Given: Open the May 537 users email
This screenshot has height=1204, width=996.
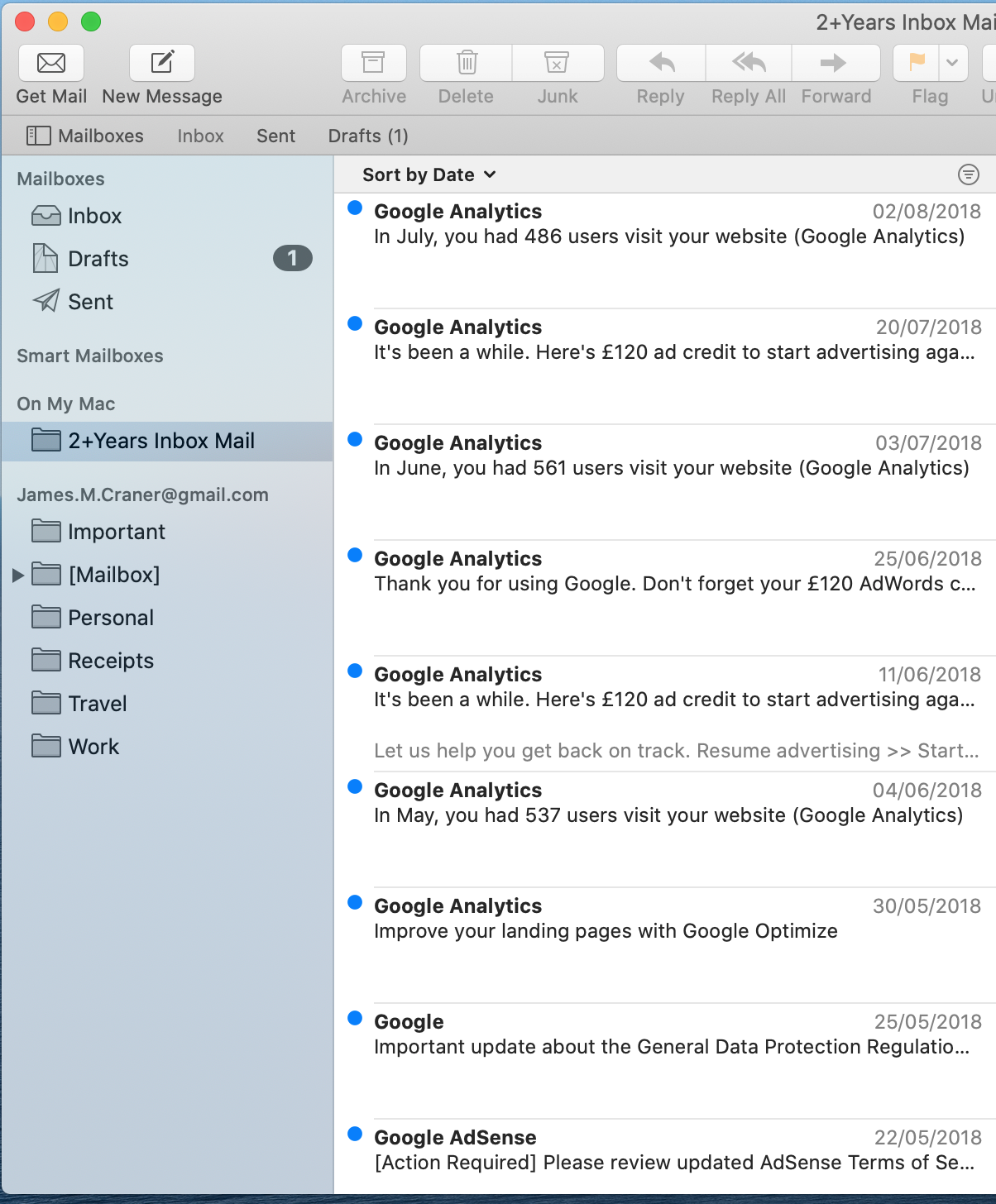Looking at the screenshot, I should tap(665, 829).
